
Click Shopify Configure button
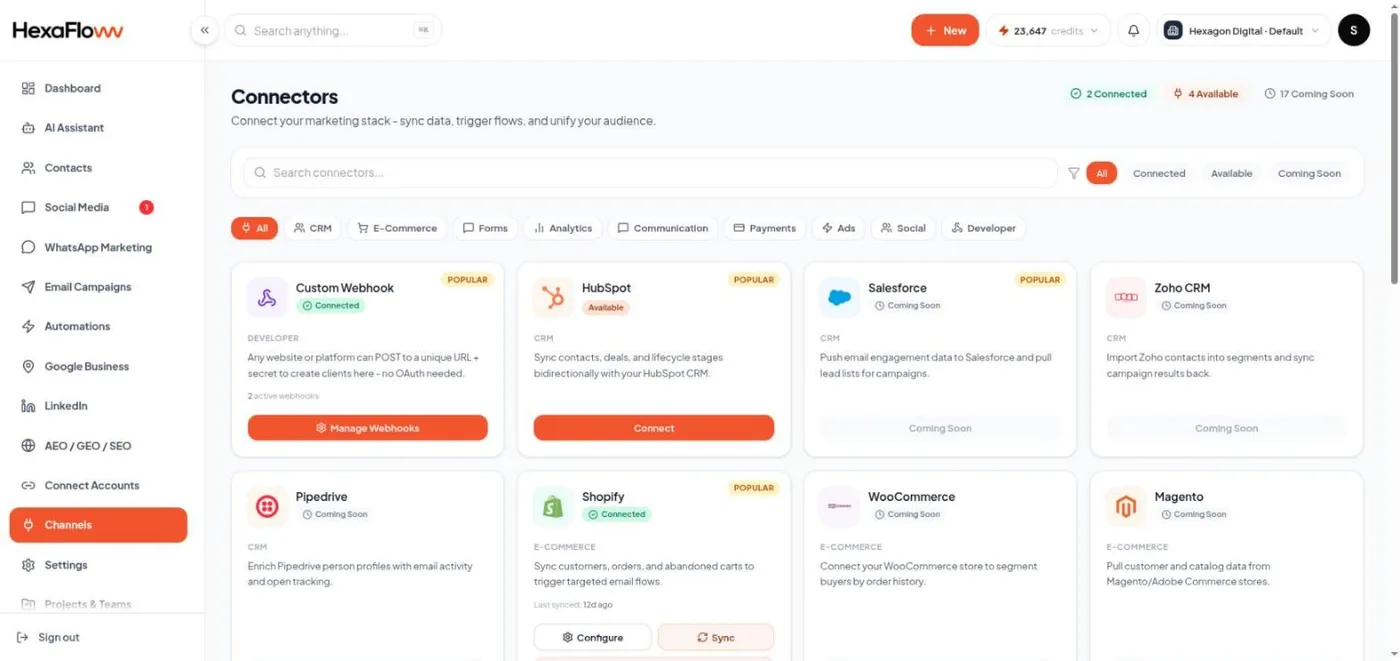(x=593, y=637)
